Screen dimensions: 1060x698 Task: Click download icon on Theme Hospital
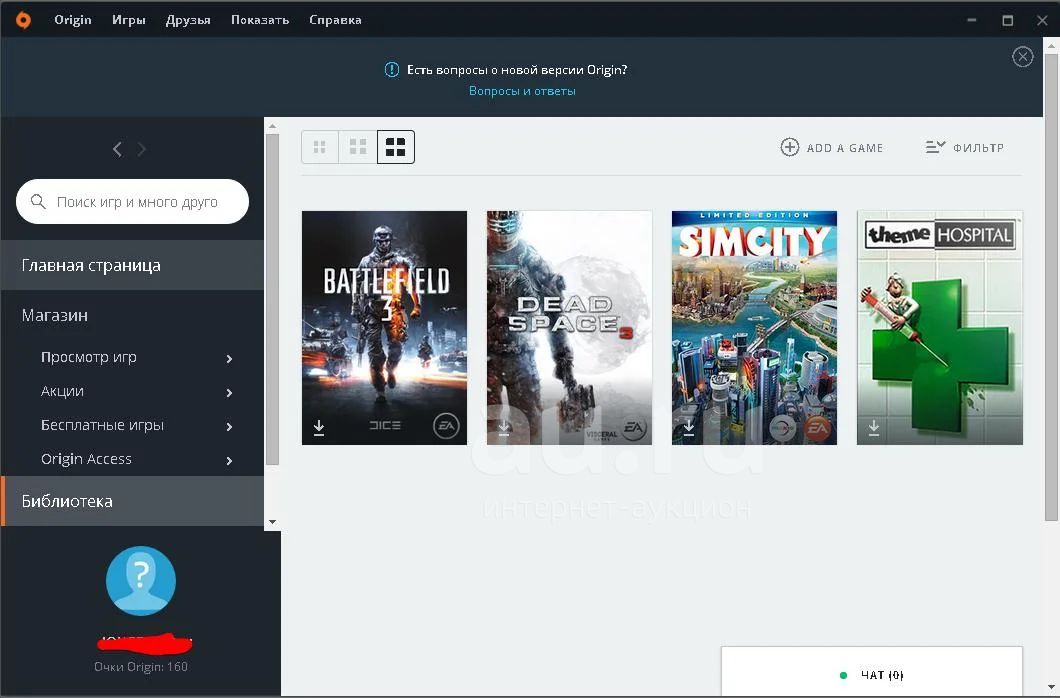click(x=874, y=427)
